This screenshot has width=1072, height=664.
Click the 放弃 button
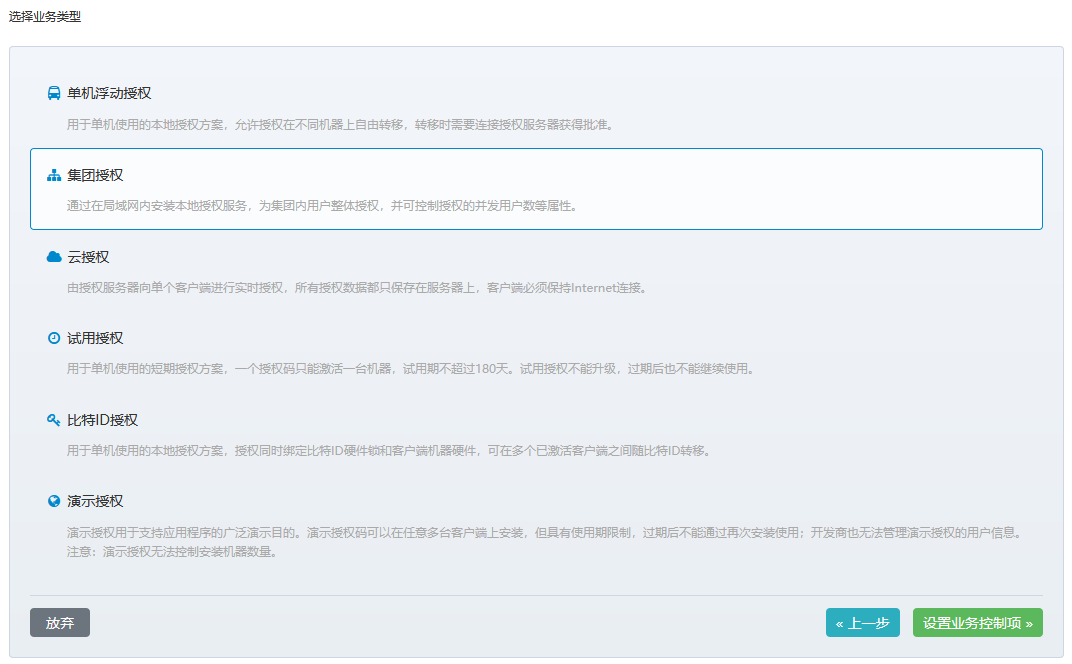(59, 622)
